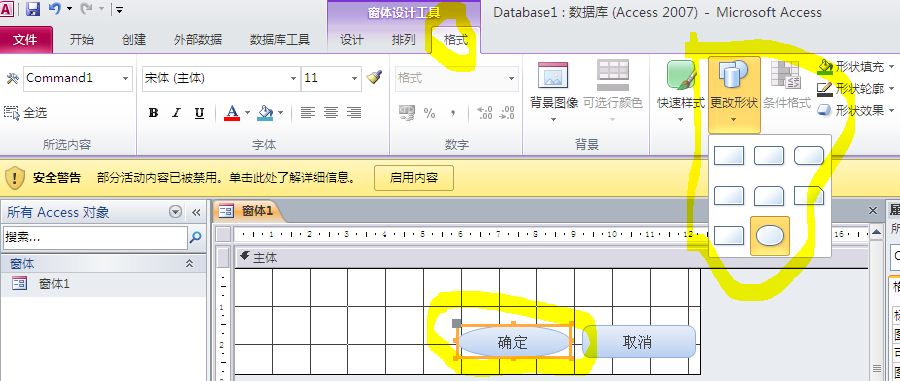Open Quick Styles (快速样式) gallery
The height and width of the screenshot is (381, 900).
click(x=681, y=92)
